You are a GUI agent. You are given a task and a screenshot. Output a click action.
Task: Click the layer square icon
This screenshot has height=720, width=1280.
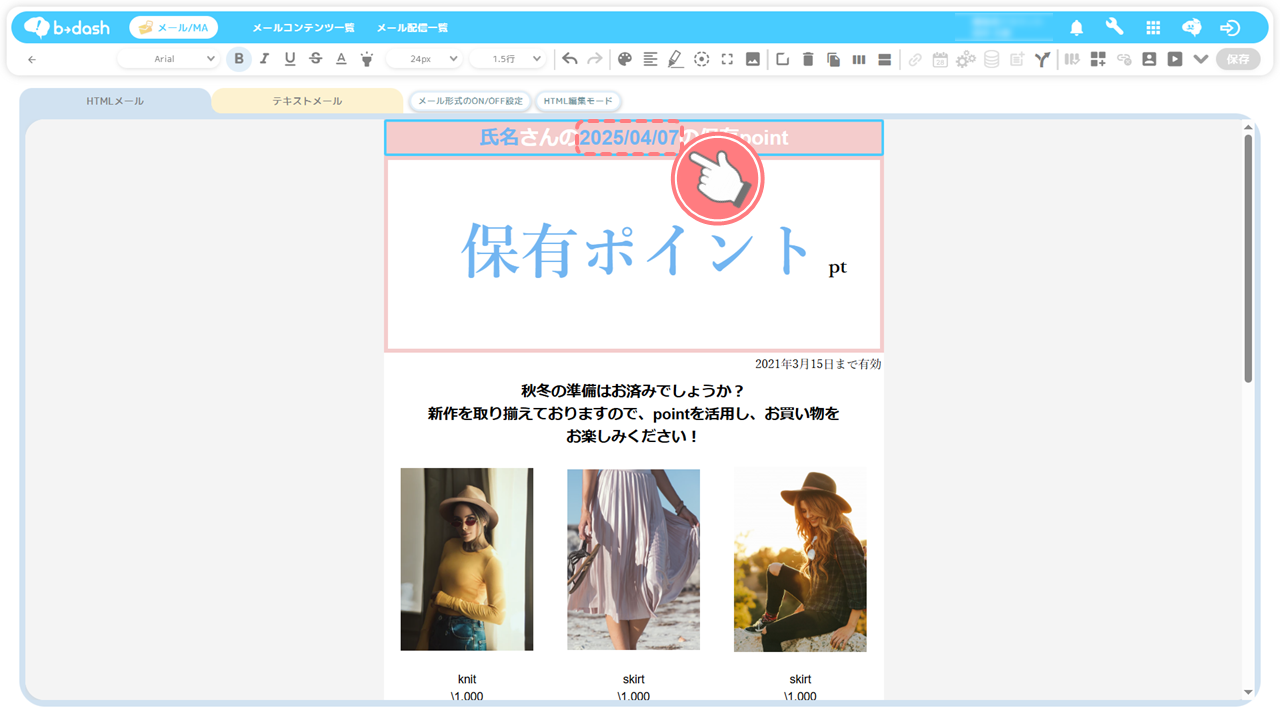[x=782, y=59]
